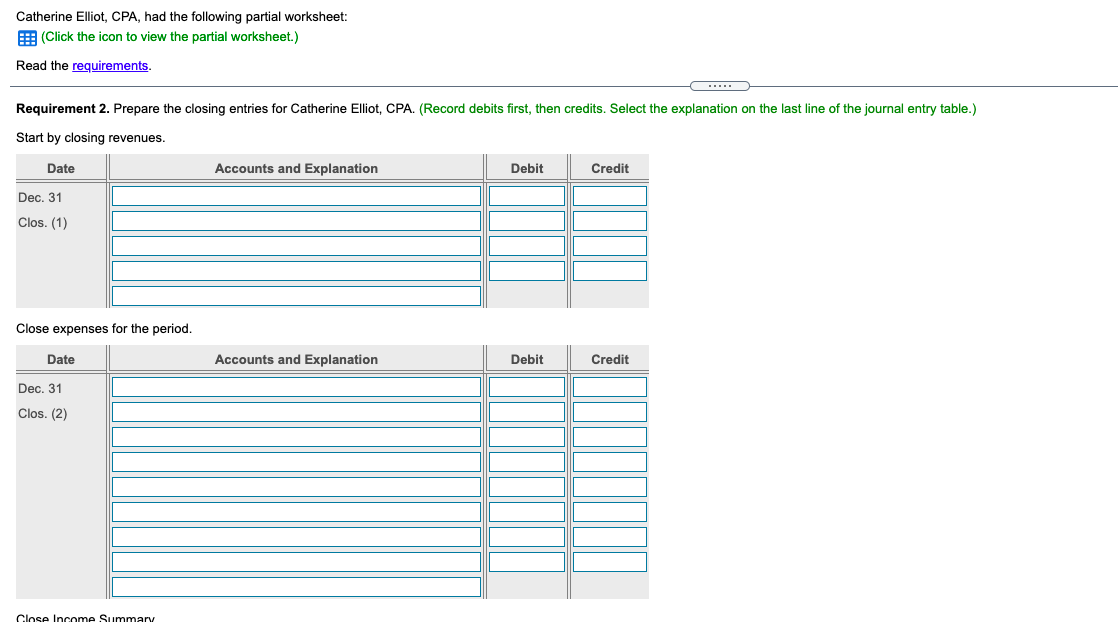The height and width of the screenshot is (622, 1118).
Task: Select the explanation line of Clos. (2) entry
Action: (296, 586)
